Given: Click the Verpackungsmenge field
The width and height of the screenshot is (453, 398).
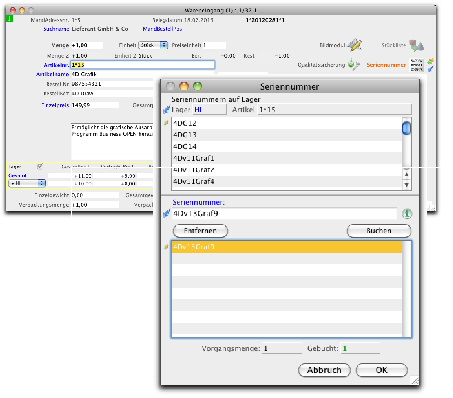Looking at the screenshot, I should [x=95, y=205].
